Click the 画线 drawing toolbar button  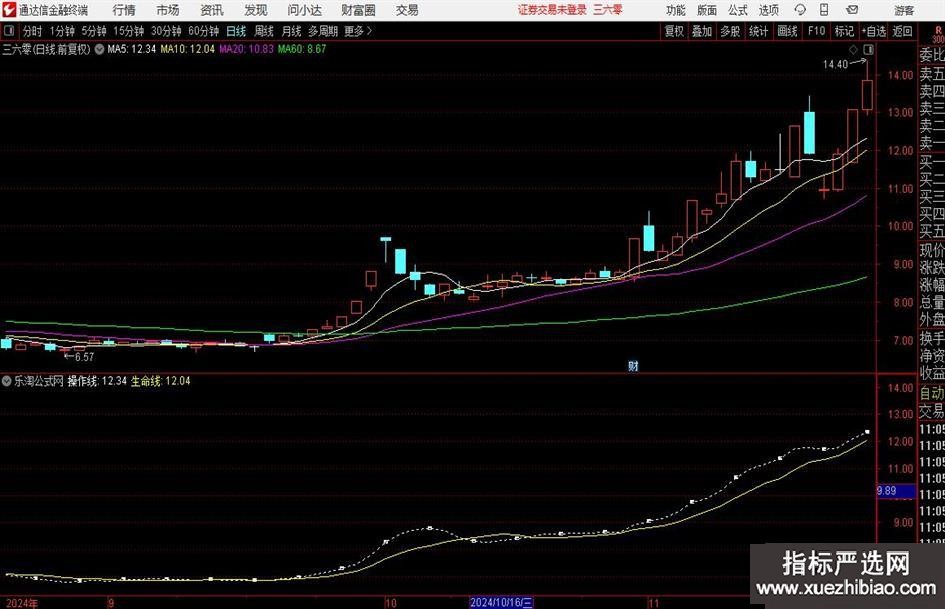point(787,31)
